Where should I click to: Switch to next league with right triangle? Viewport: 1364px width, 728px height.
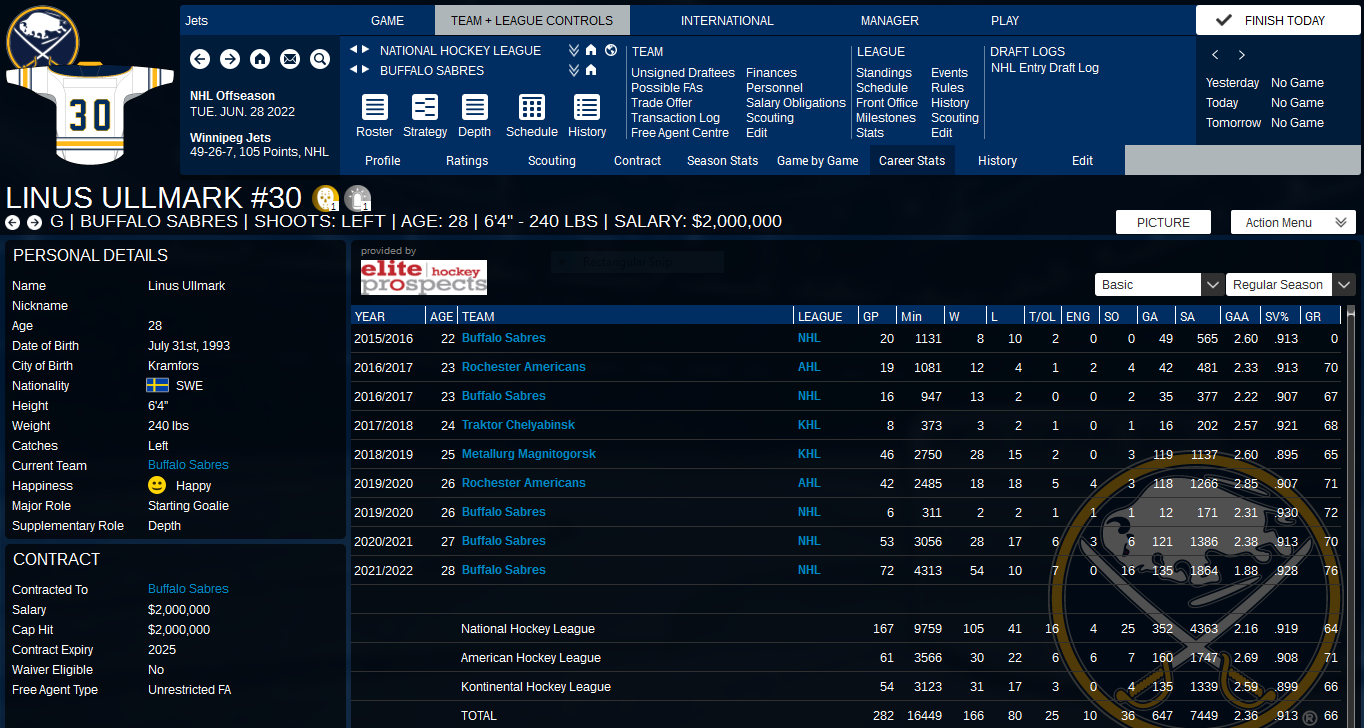(366, 50)
